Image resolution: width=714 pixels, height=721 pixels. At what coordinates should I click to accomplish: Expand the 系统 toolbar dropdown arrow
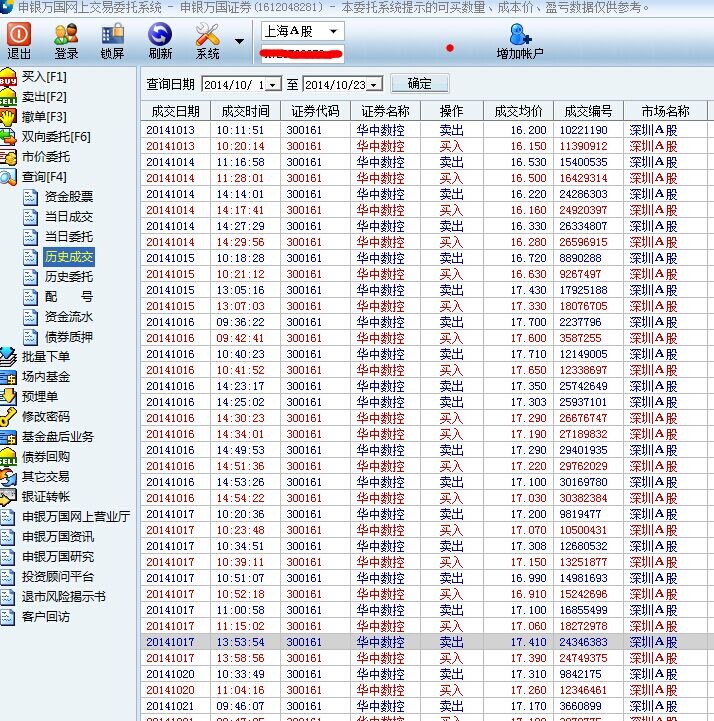239,41
